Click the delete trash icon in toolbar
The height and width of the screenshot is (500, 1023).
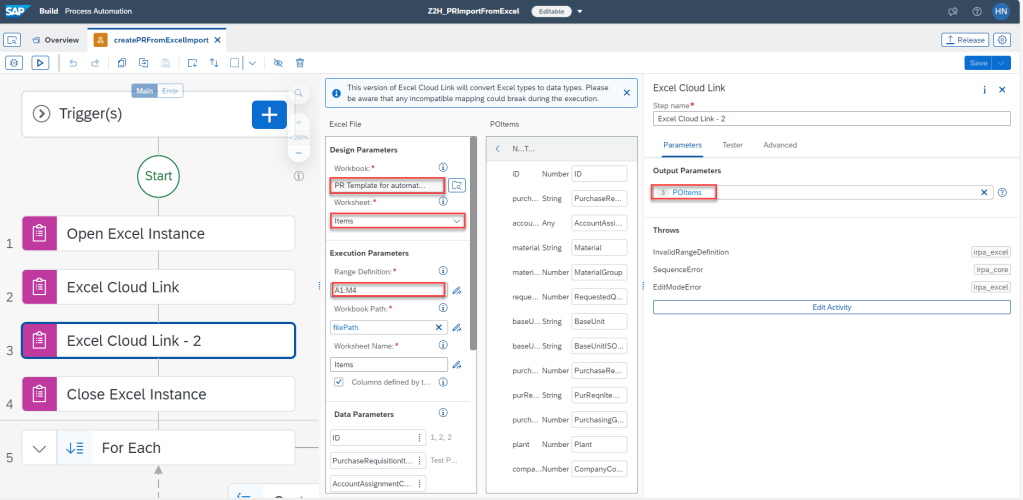pos(300,62)
